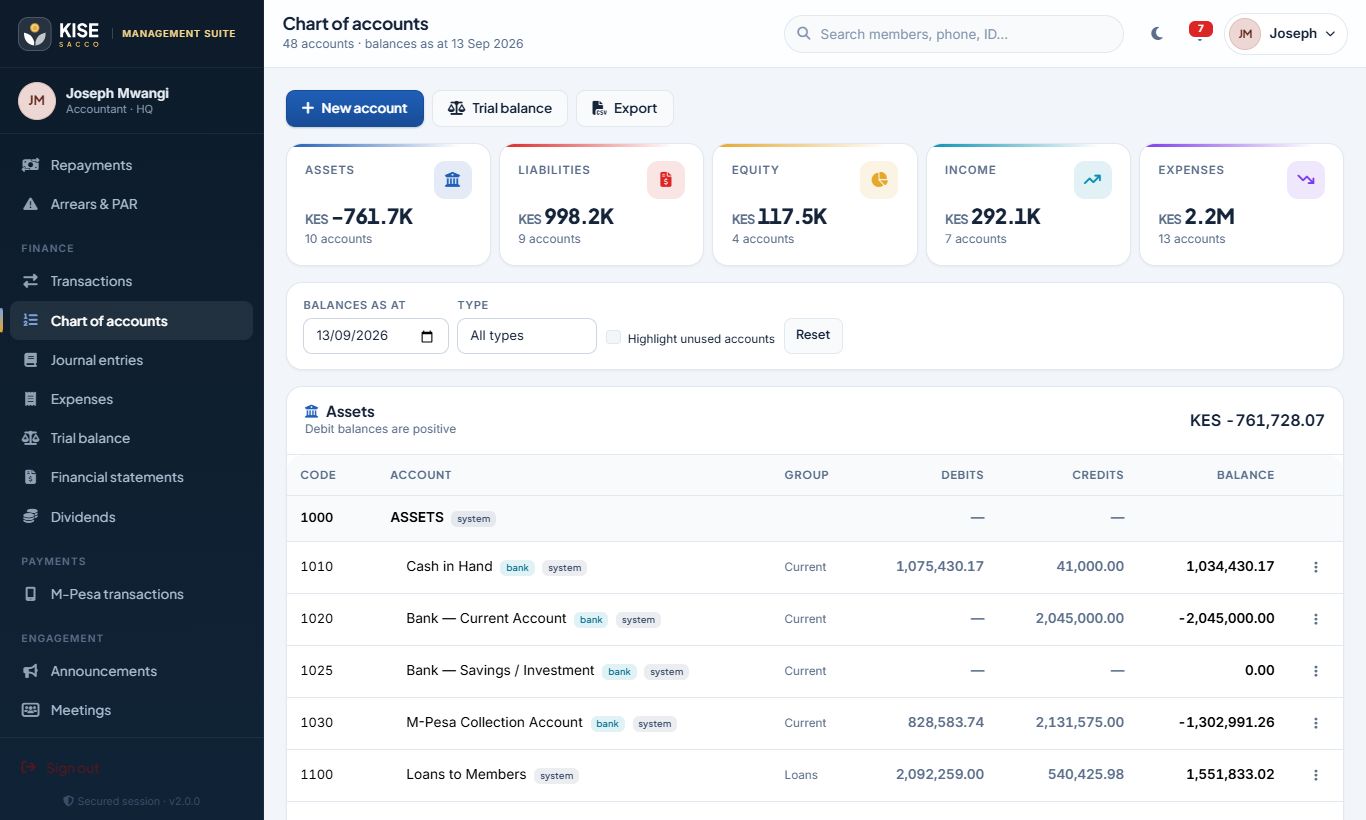Open notifications bell with 7 badge
The height and width of the screenshot is (820, 1366).
1198,32
